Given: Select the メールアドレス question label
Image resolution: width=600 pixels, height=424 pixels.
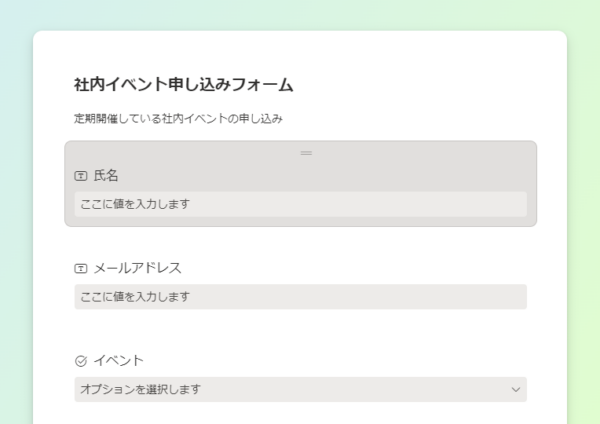Looking at the screenshot, I should click(137, 268).
